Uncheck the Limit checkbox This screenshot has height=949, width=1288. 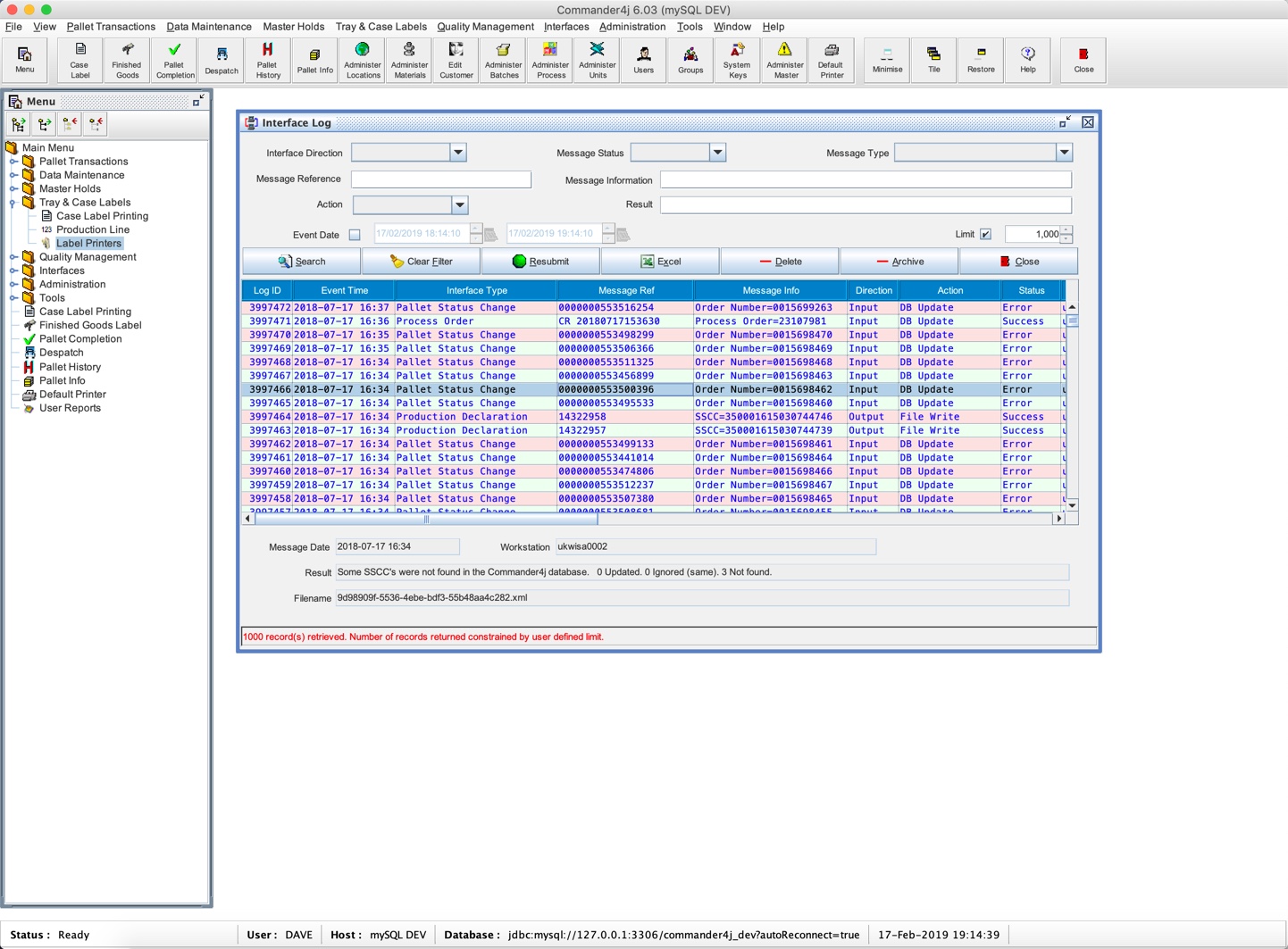pyautogui.click(x=985, y=234)
